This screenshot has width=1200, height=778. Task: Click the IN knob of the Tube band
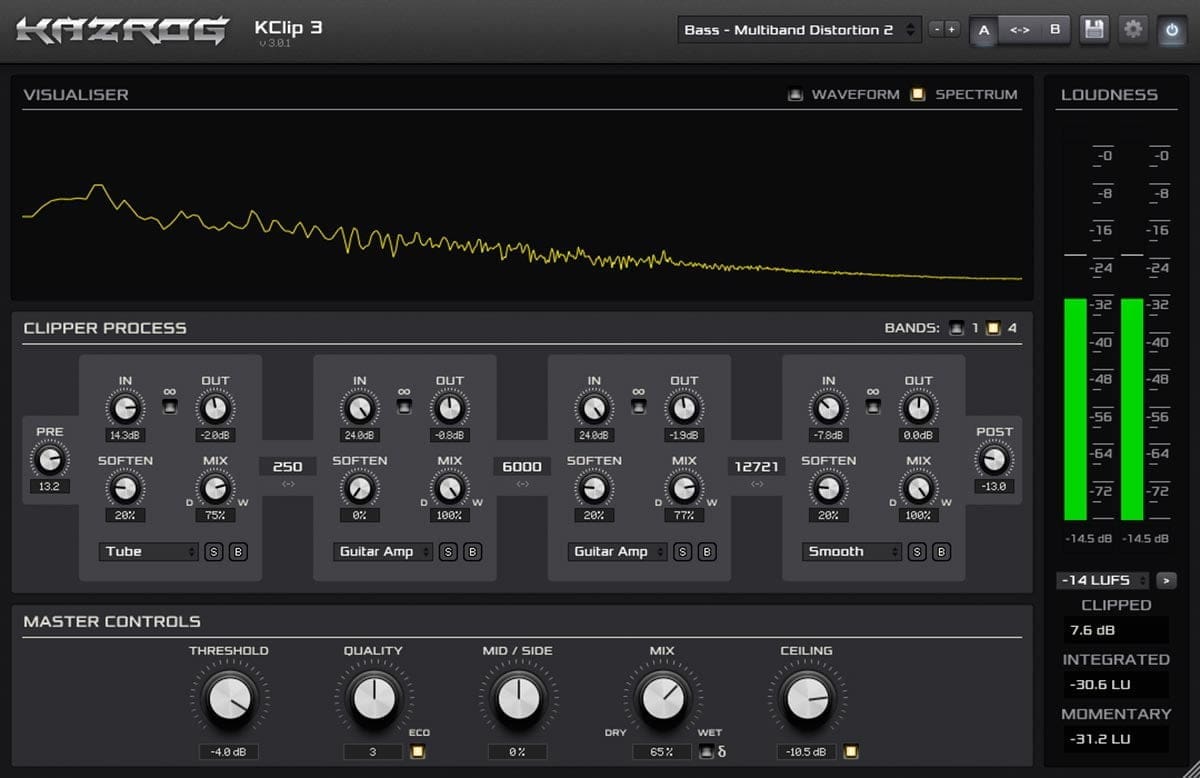tap(124, 408)
